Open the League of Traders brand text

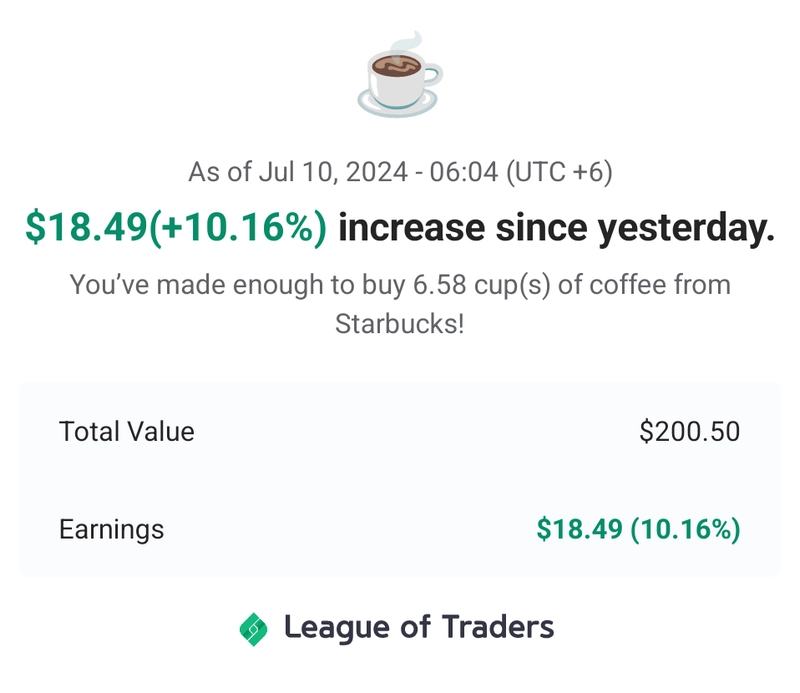tap(419, 628)
